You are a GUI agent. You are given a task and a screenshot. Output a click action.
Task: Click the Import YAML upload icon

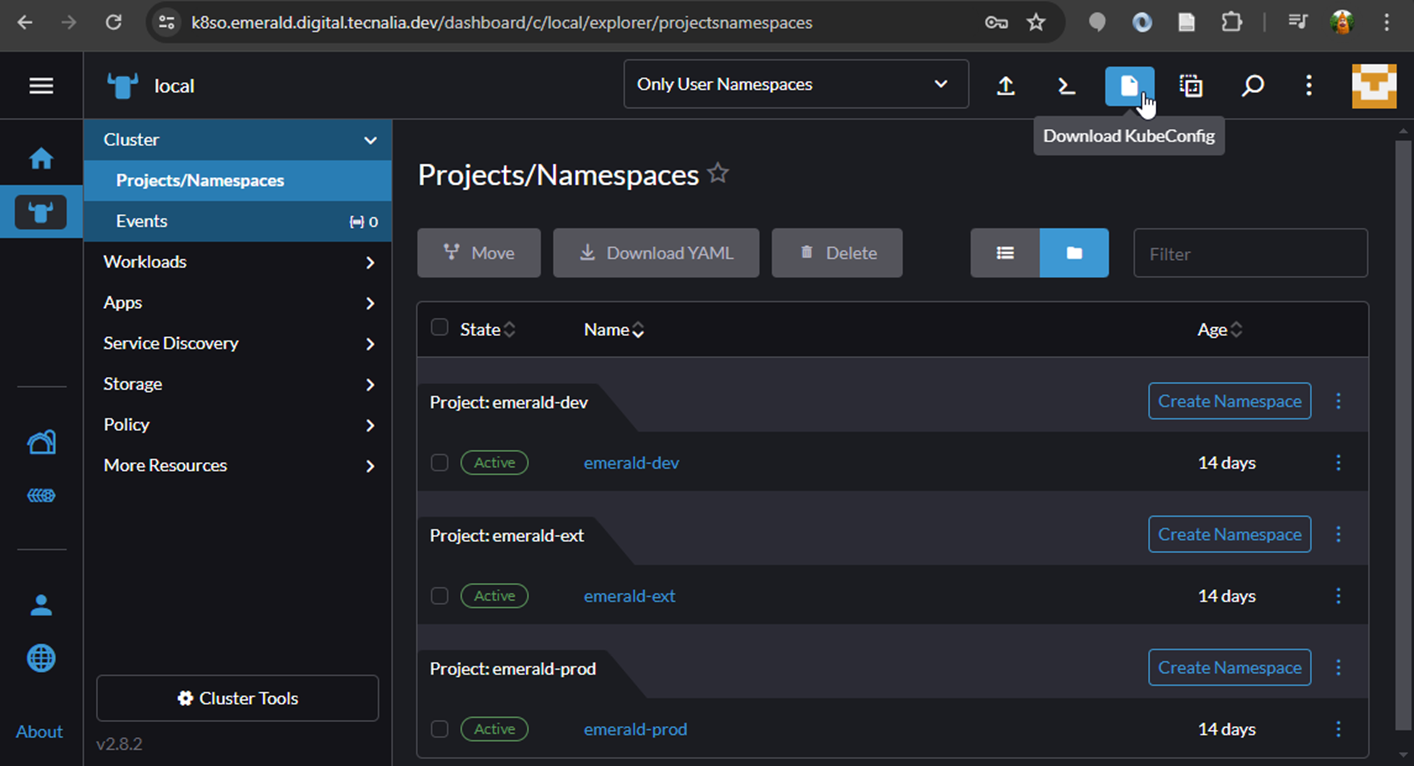point(1006,86)
